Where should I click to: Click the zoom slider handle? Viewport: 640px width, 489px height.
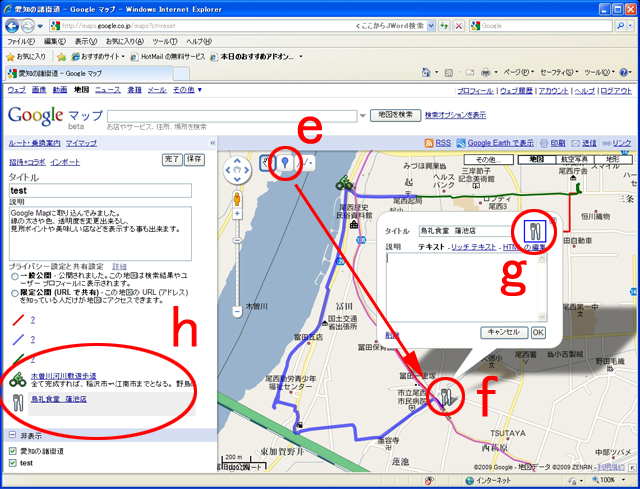(237, 241)
